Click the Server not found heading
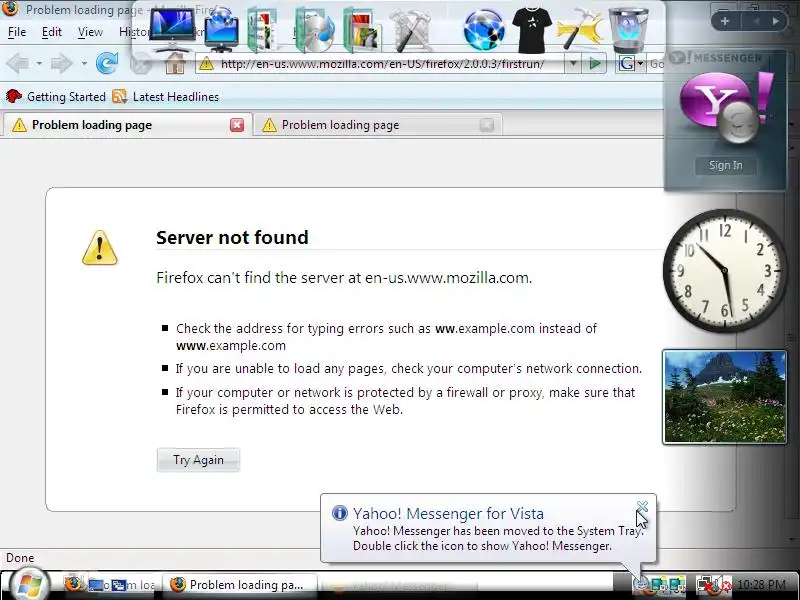The height and width of the screenshot is (600, 800). click(232, 237)
